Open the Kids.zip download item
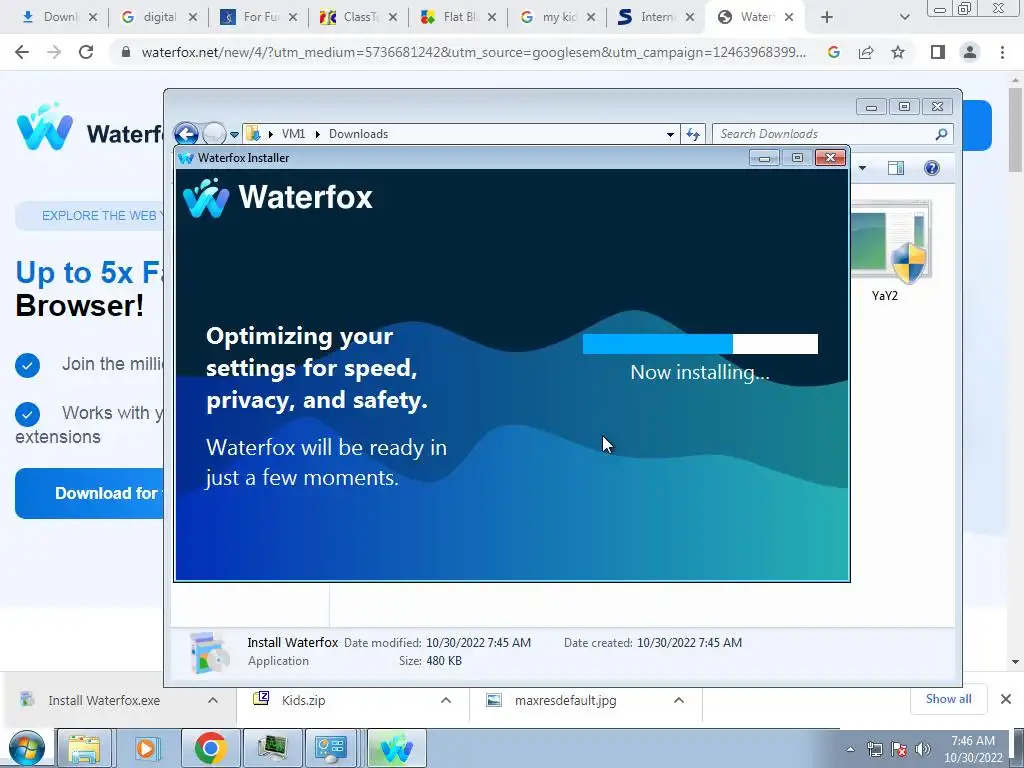Image resolution: width=1024 pixels, height=768 pixels. 303,700
